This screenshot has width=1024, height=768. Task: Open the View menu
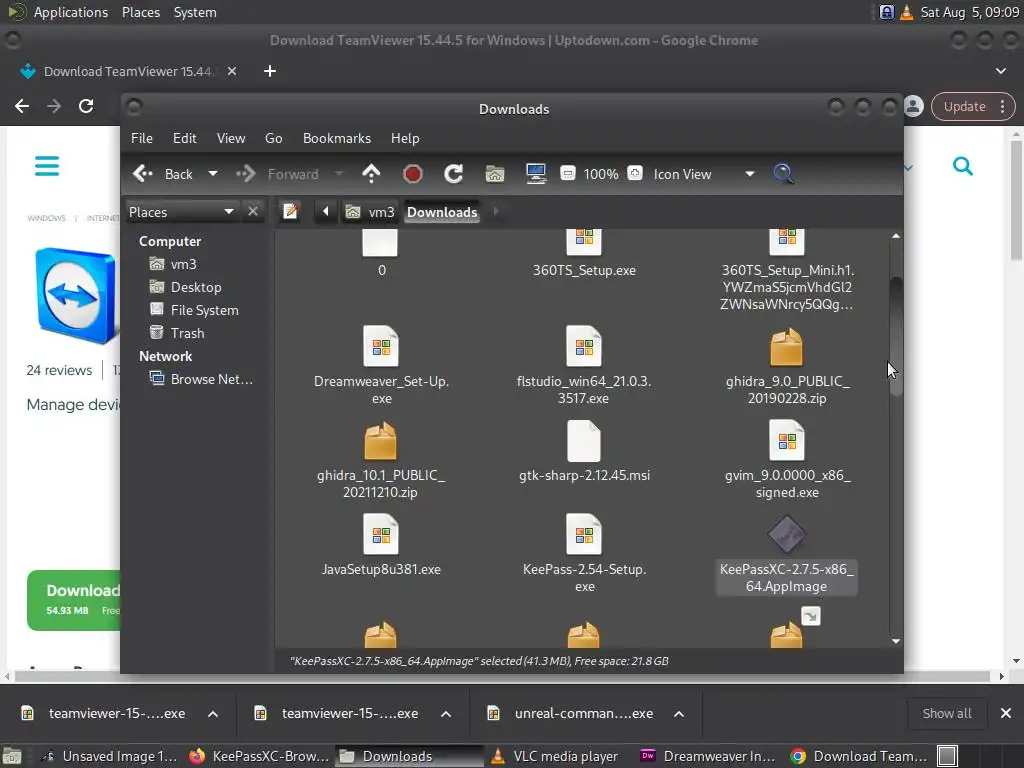click(x=231, y=138)
